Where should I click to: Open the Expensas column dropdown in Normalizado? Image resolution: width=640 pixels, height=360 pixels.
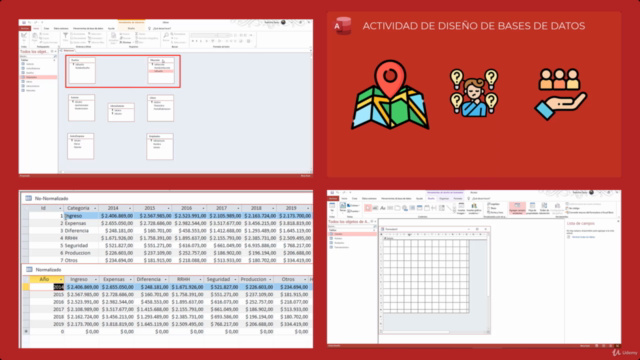[x=130, y=280]
